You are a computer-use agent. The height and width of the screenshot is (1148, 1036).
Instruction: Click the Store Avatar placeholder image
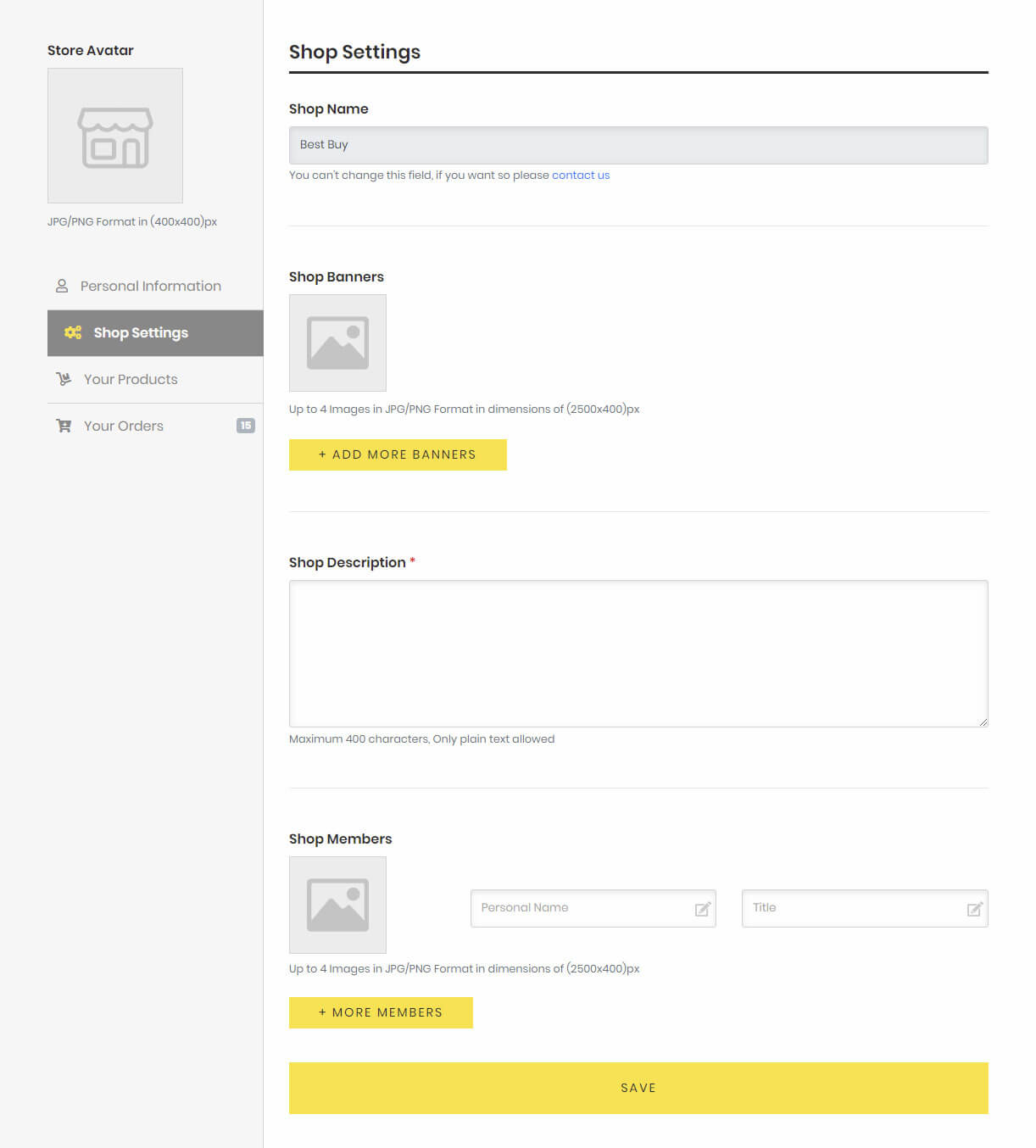click(x=115, y=136)
